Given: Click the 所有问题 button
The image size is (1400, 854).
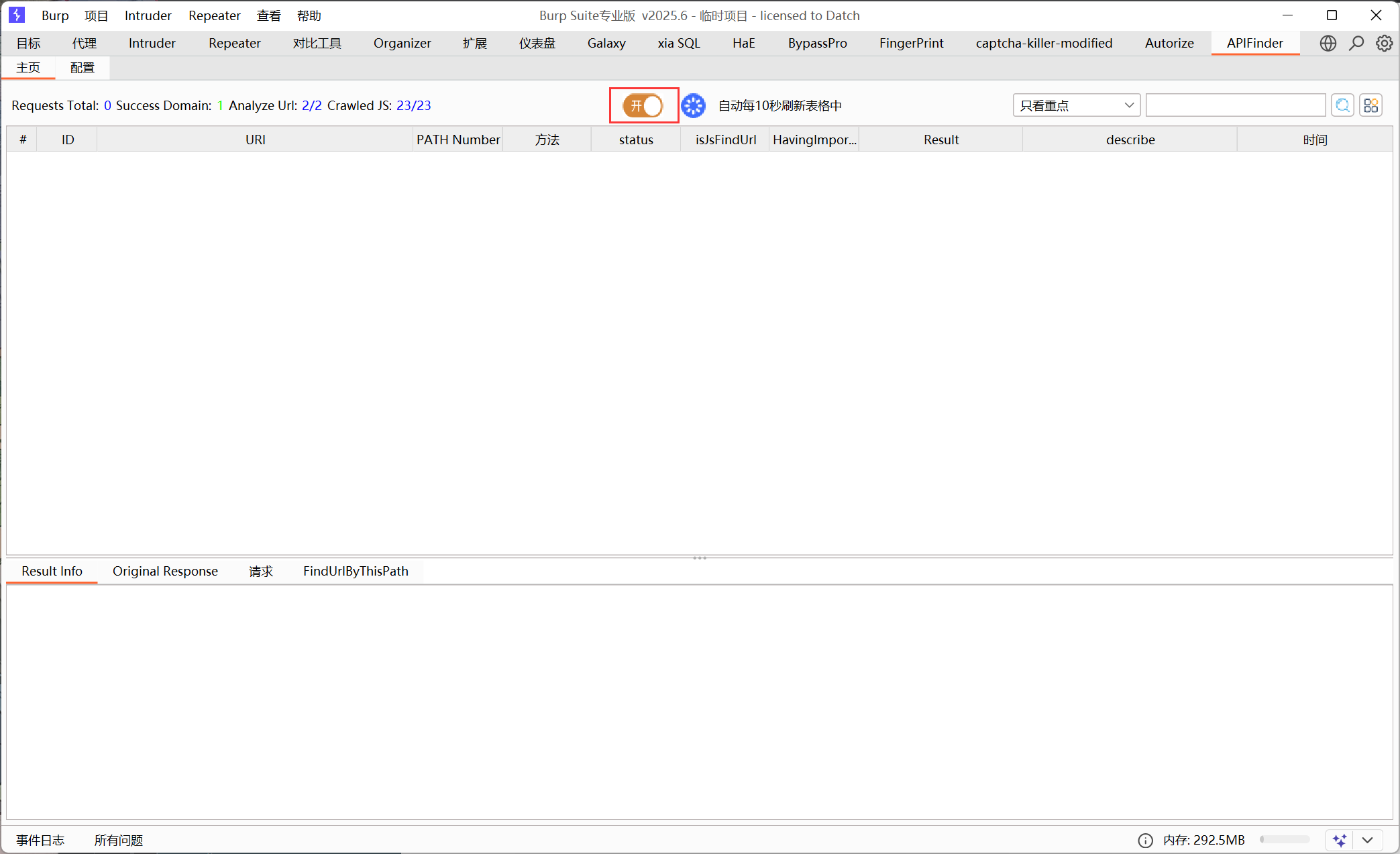Looking at the screenshot, I should pos(119,840).
